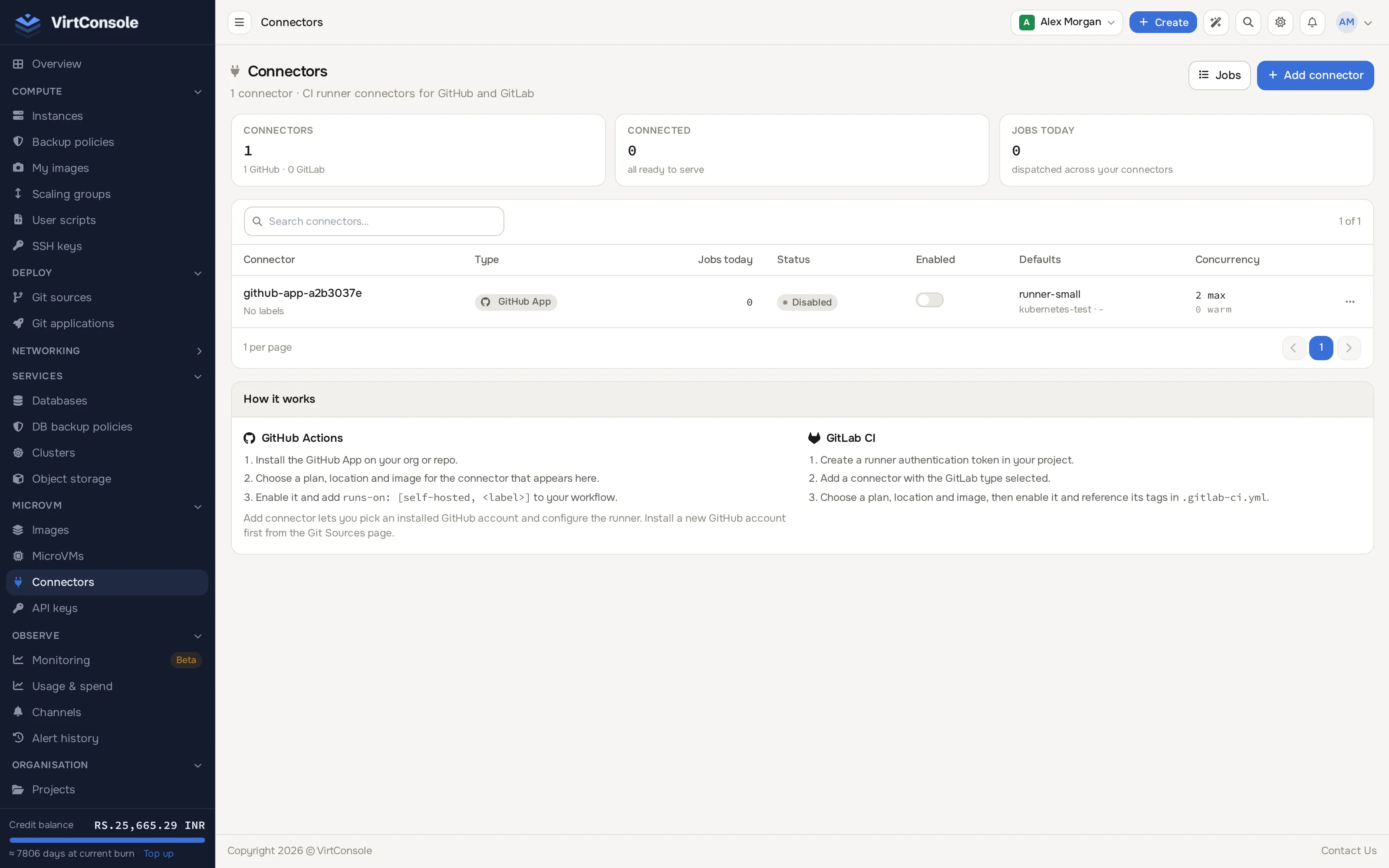Click the Add connector button
1389x868 pixels.
coord(1315,75)
